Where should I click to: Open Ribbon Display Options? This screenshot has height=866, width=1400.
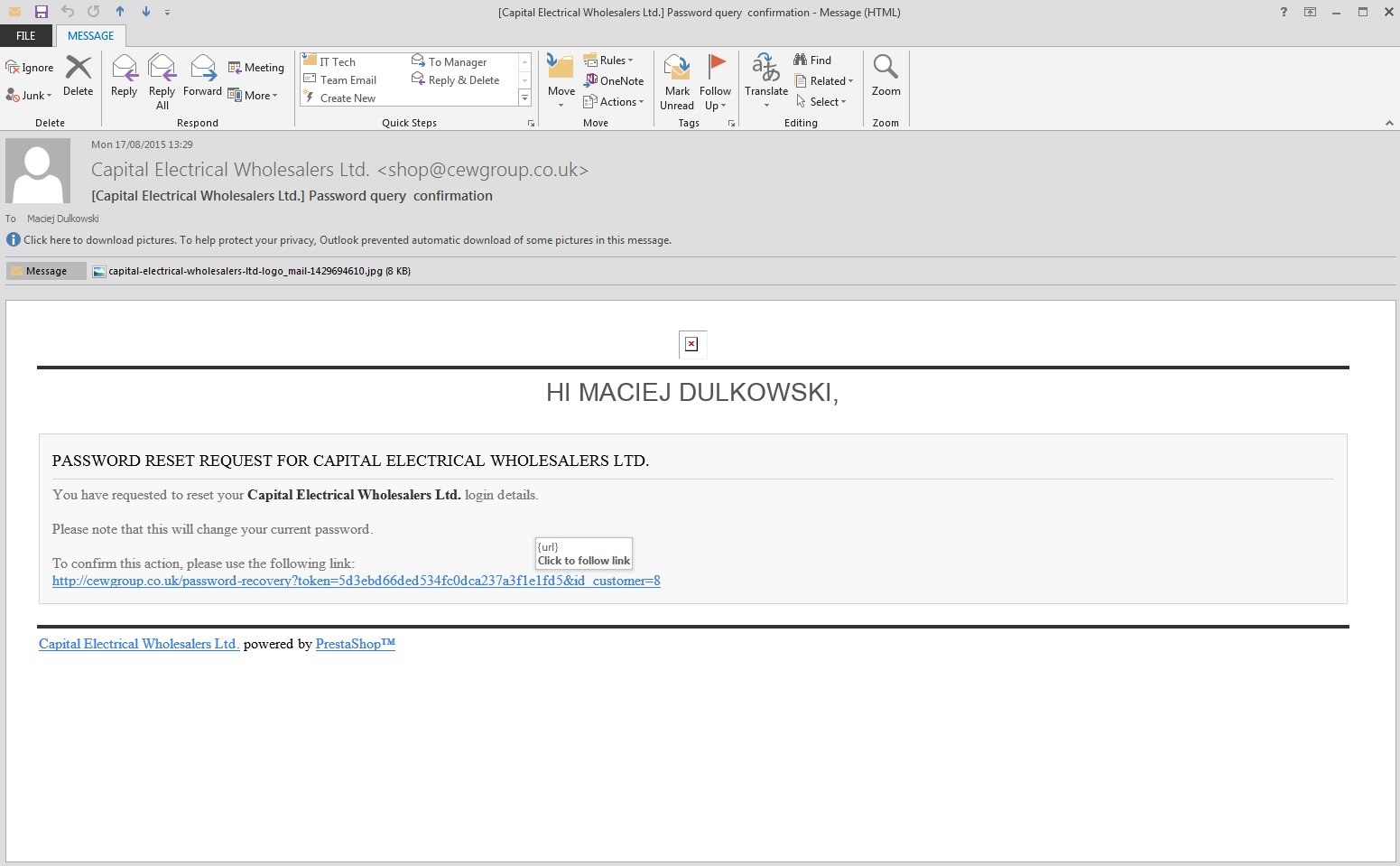click(x=1310, y=12)
